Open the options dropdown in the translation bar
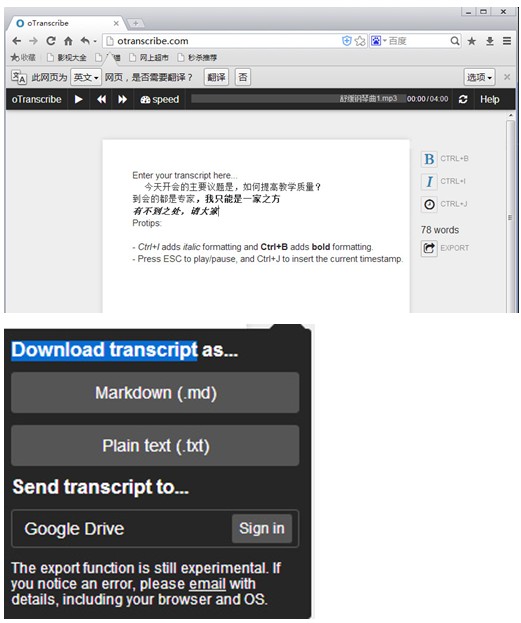This screenshot has height=623, width=521. click(x=479, y=77)
